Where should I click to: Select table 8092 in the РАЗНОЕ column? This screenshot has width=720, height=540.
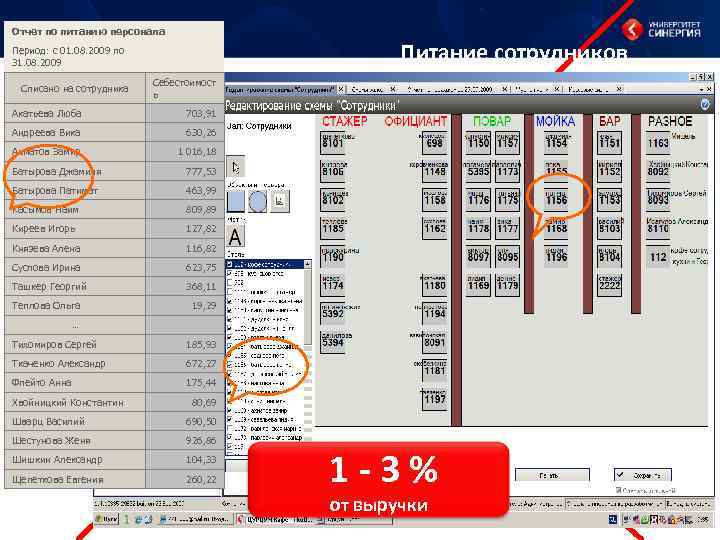pyautogui.click(x=658, y=172)
